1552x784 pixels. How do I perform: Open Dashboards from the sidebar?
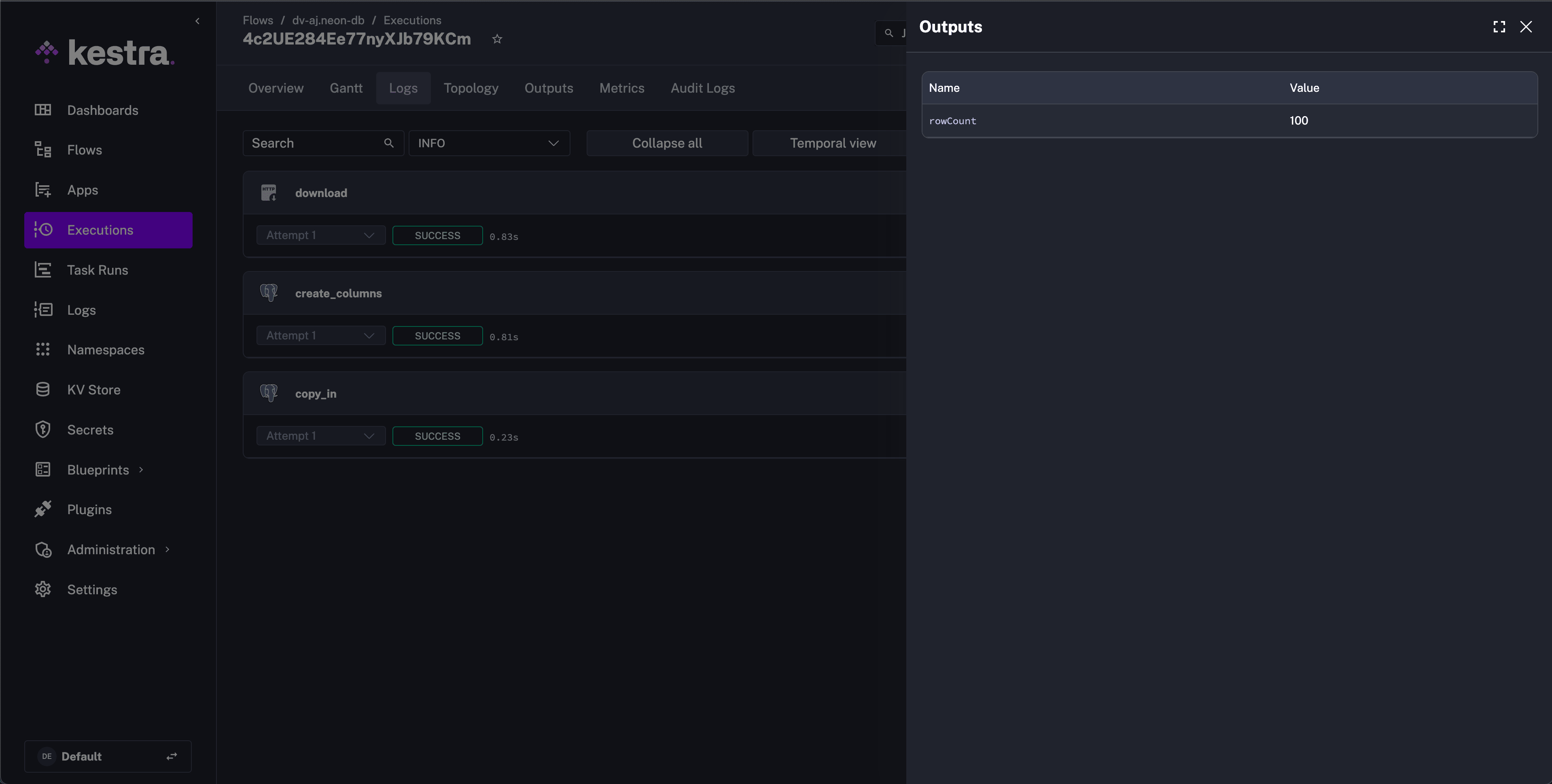click(102, 110)
